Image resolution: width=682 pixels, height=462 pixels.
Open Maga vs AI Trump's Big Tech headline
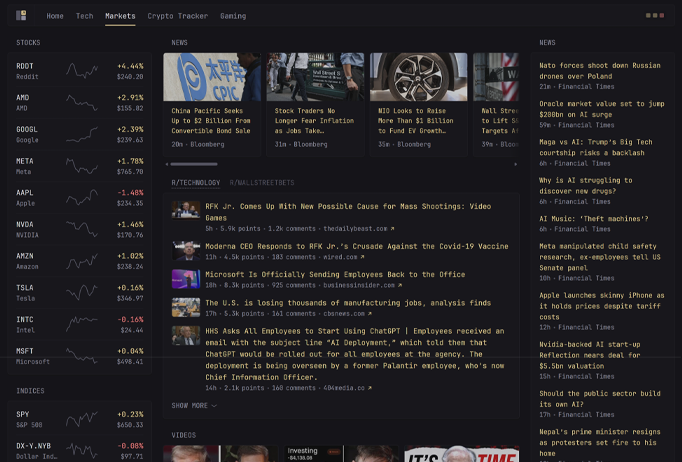point(596,147)
